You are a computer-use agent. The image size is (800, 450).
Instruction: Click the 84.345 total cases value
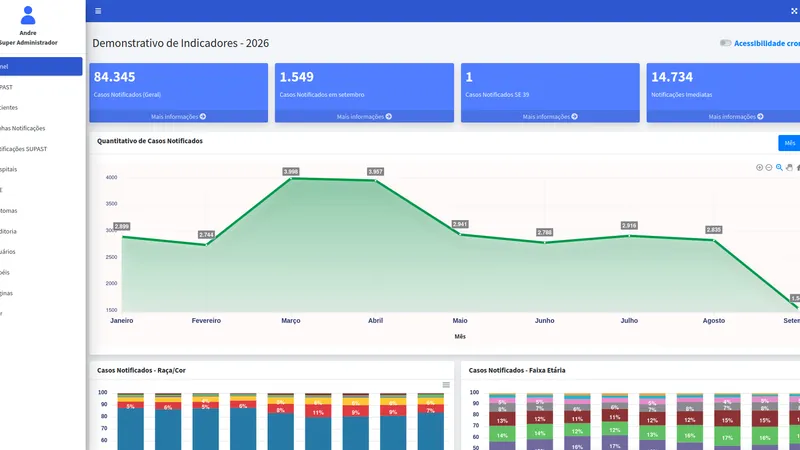tap(114, 77)
